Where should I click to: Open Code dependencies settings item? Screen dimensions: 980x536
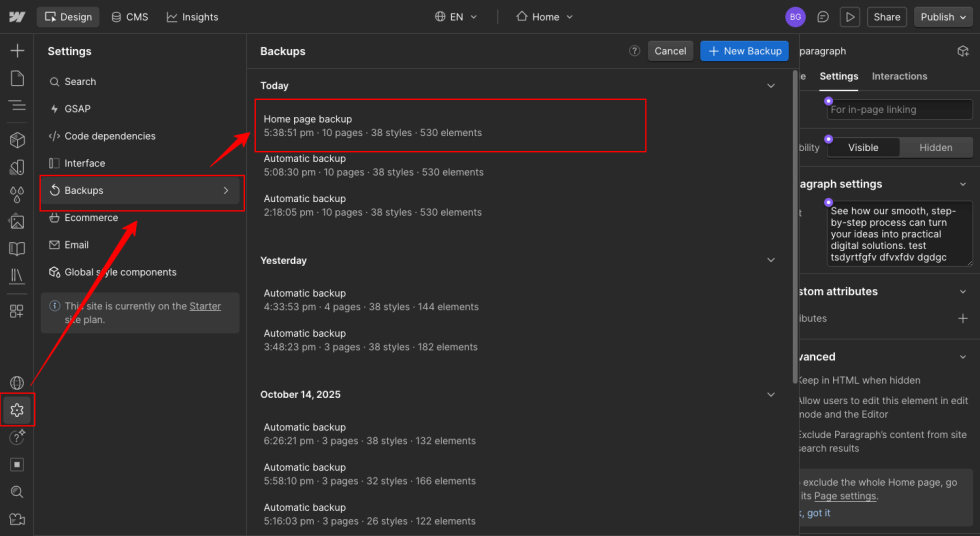(140, 136)
